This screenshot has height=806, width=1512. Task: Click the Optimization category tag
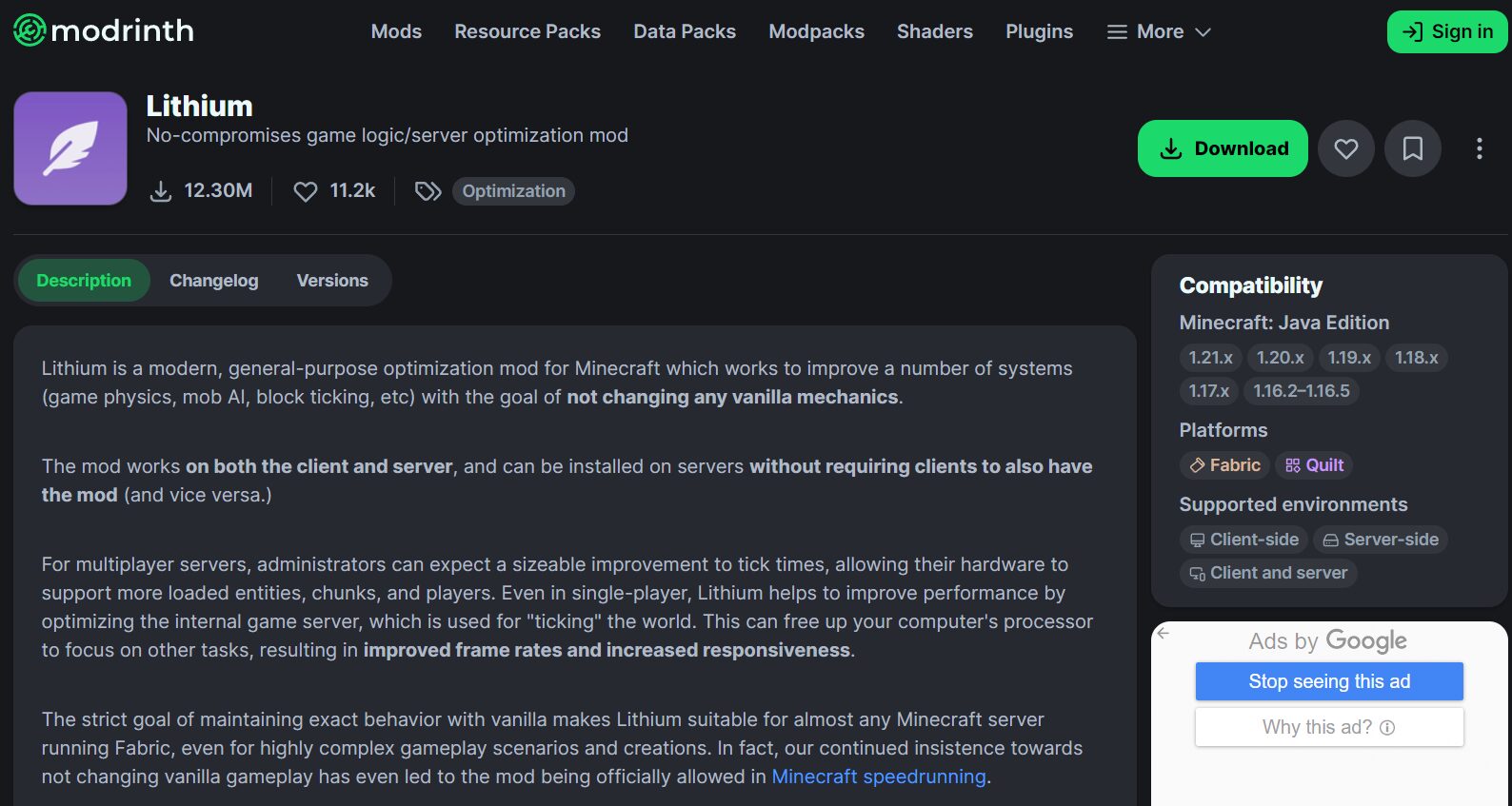click(513, 191)
